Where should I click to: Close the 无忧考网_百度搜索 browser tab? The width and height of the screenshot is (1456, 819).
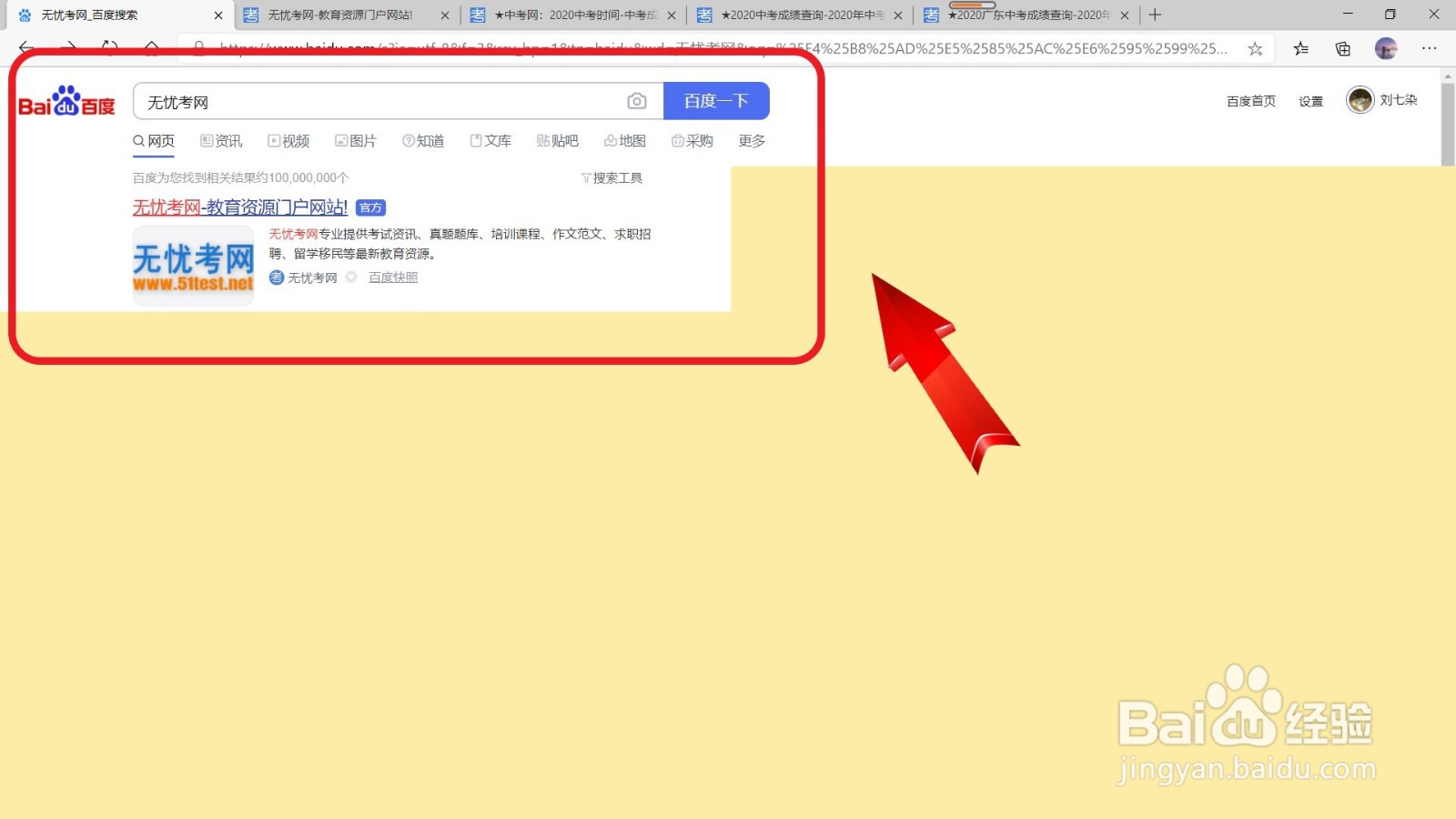click(218, 15)
